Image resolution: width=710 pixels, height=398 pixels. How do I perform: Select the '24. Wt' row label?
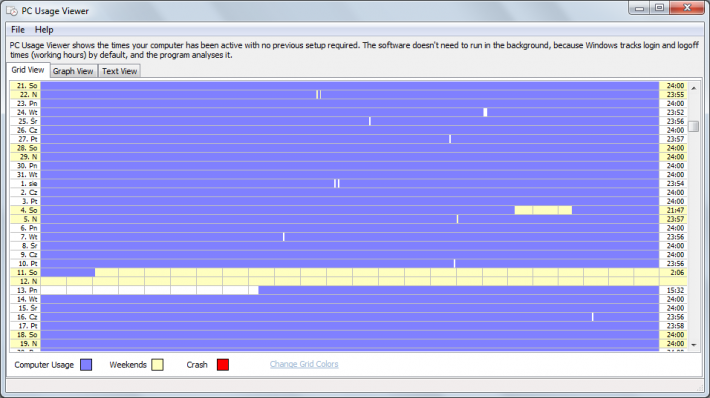coord(25,112)
